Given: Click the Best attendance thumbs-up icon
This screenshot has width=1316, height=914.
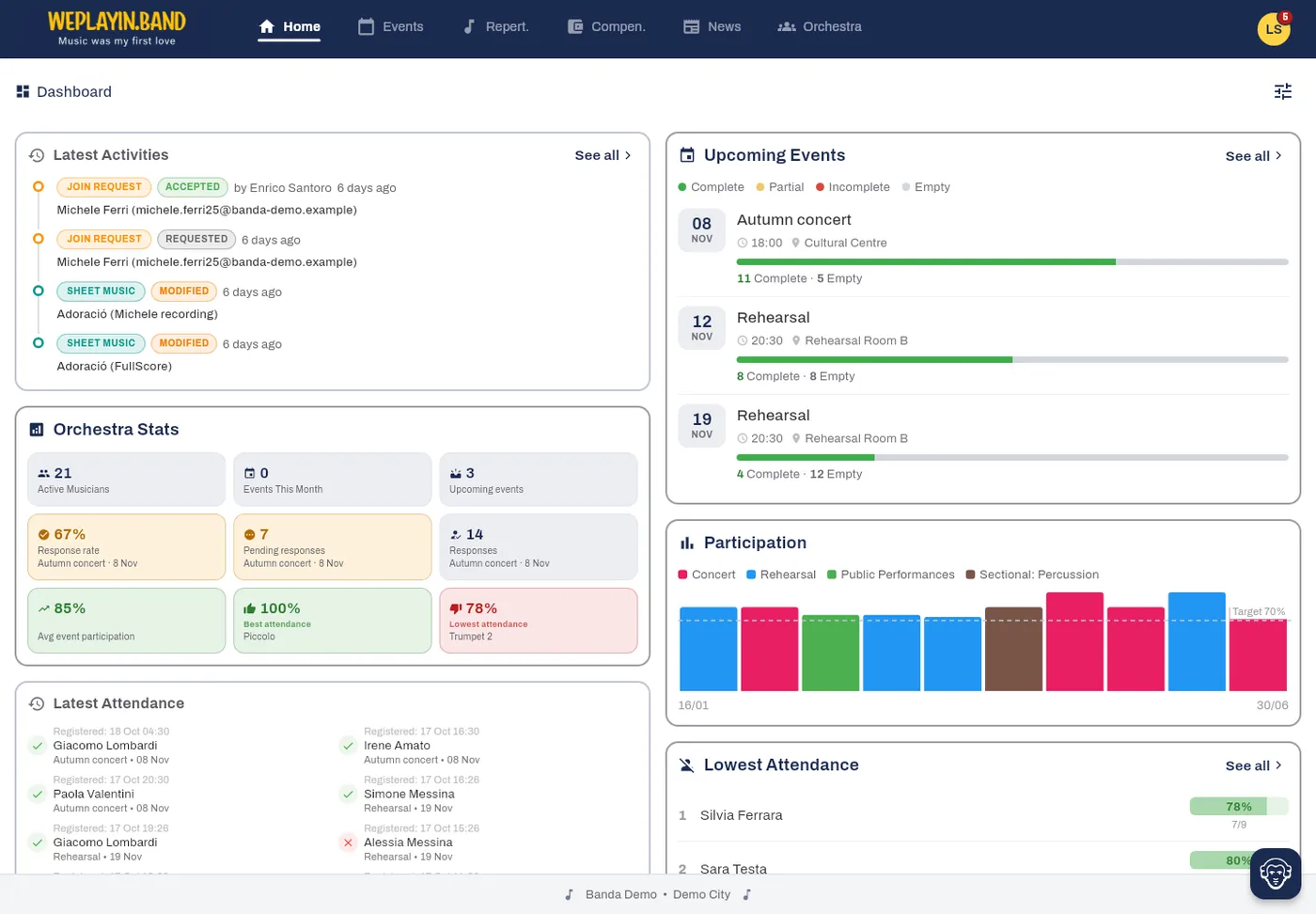Looking at the screenshot, I should 249,608.
